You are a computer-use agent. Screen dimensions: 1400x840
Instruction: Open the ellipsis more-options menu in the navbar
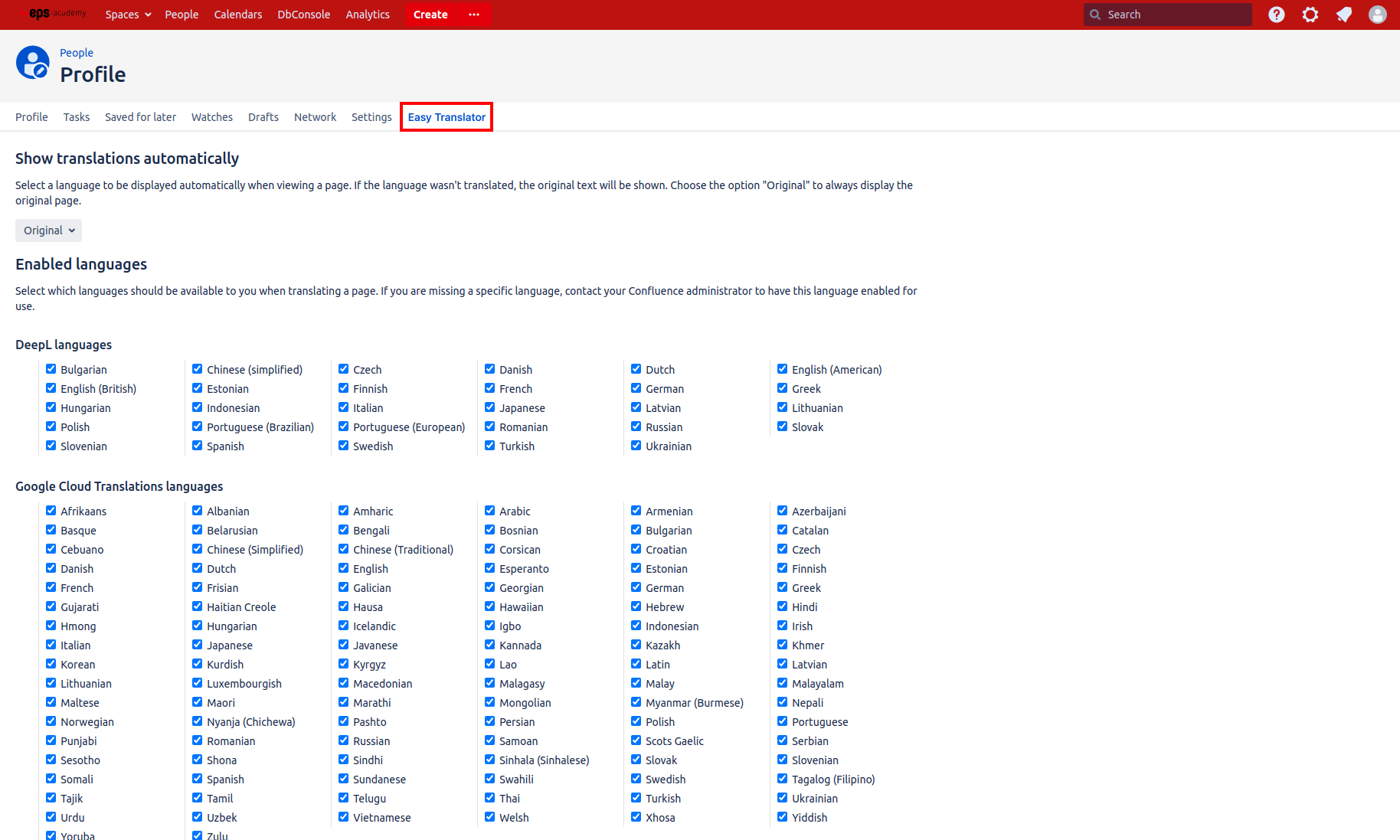click(473, 15)
